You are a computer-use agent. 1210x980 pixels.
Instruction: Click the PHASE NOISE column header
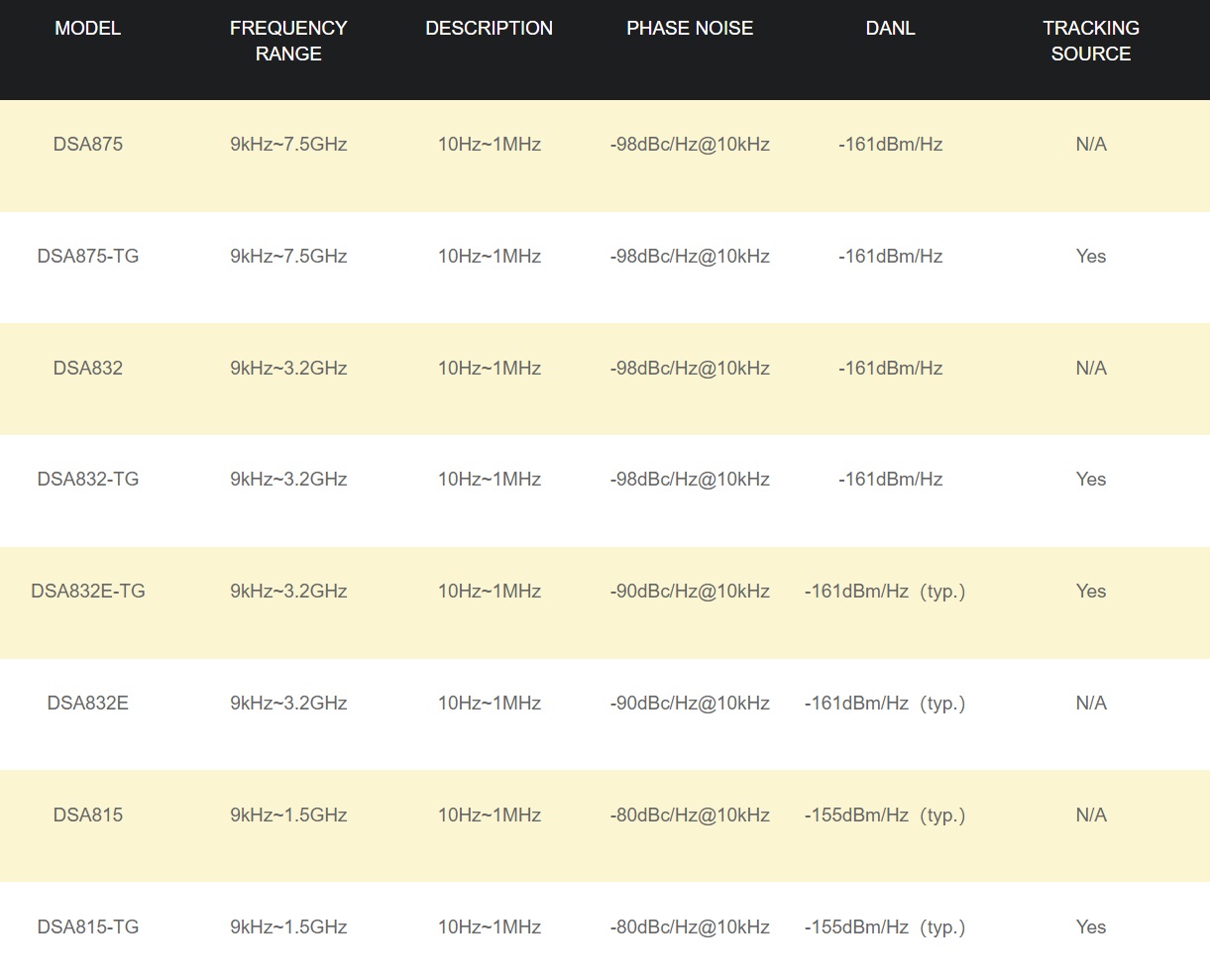click(690, 29)
